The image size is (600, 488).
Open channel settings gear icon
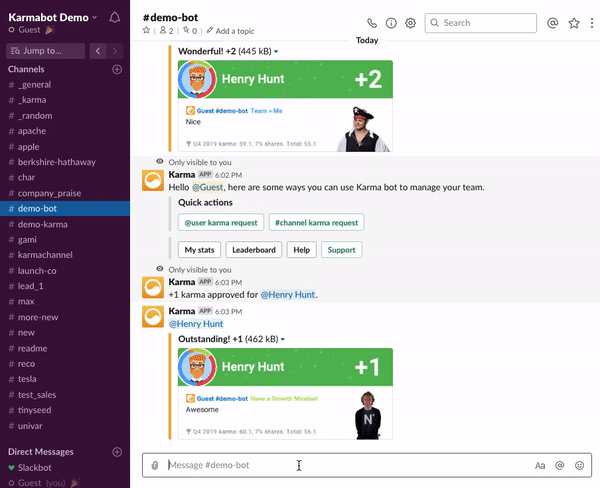point(410,23)
